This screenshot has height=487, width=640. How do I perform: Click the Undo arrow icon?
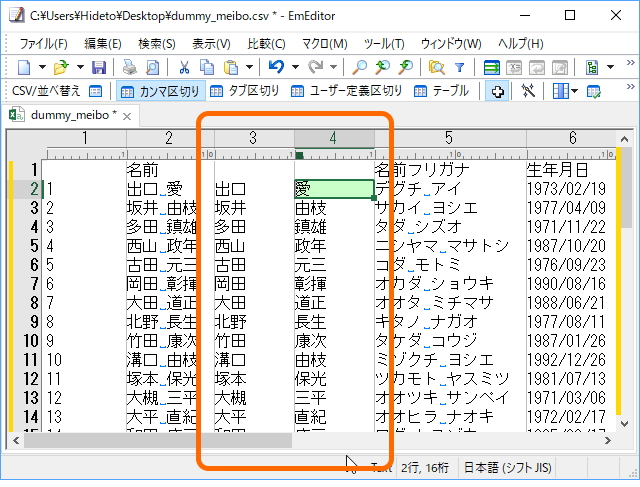tap(276, 67)
